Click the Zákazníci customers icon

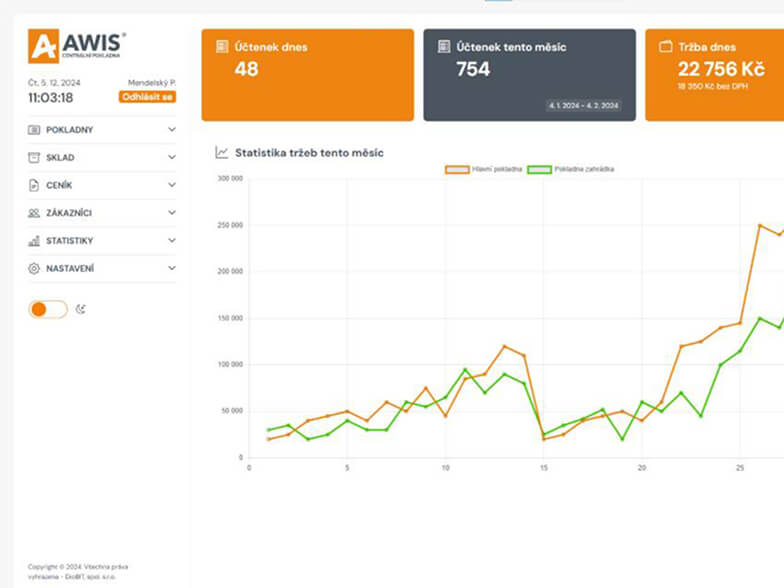click(x=34, y=213)
